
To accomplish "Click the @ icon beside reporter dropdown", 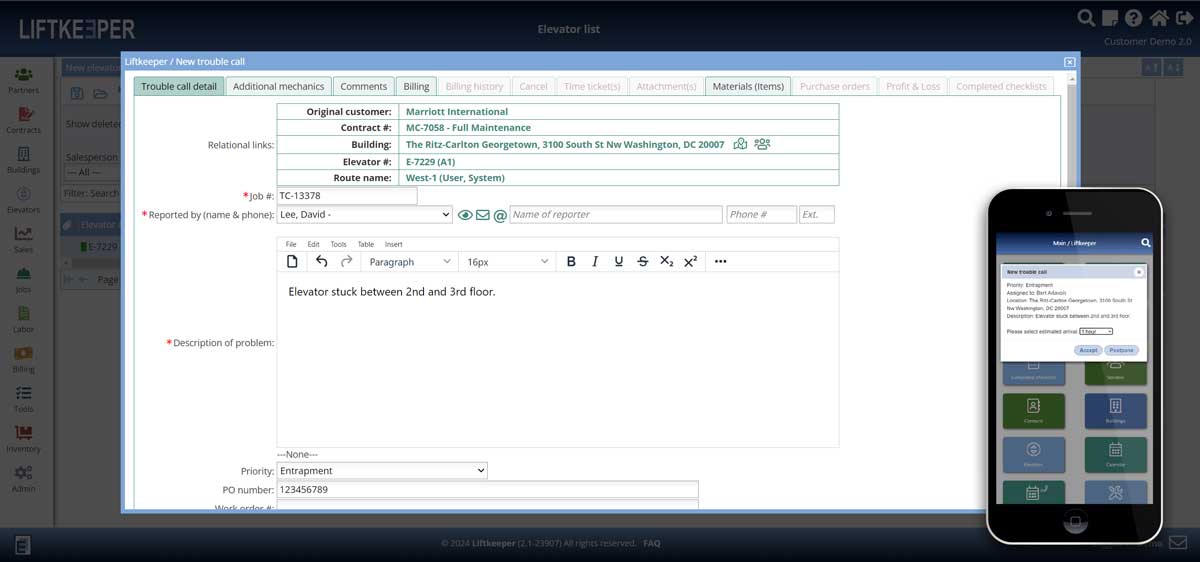I will pos(500,215).
